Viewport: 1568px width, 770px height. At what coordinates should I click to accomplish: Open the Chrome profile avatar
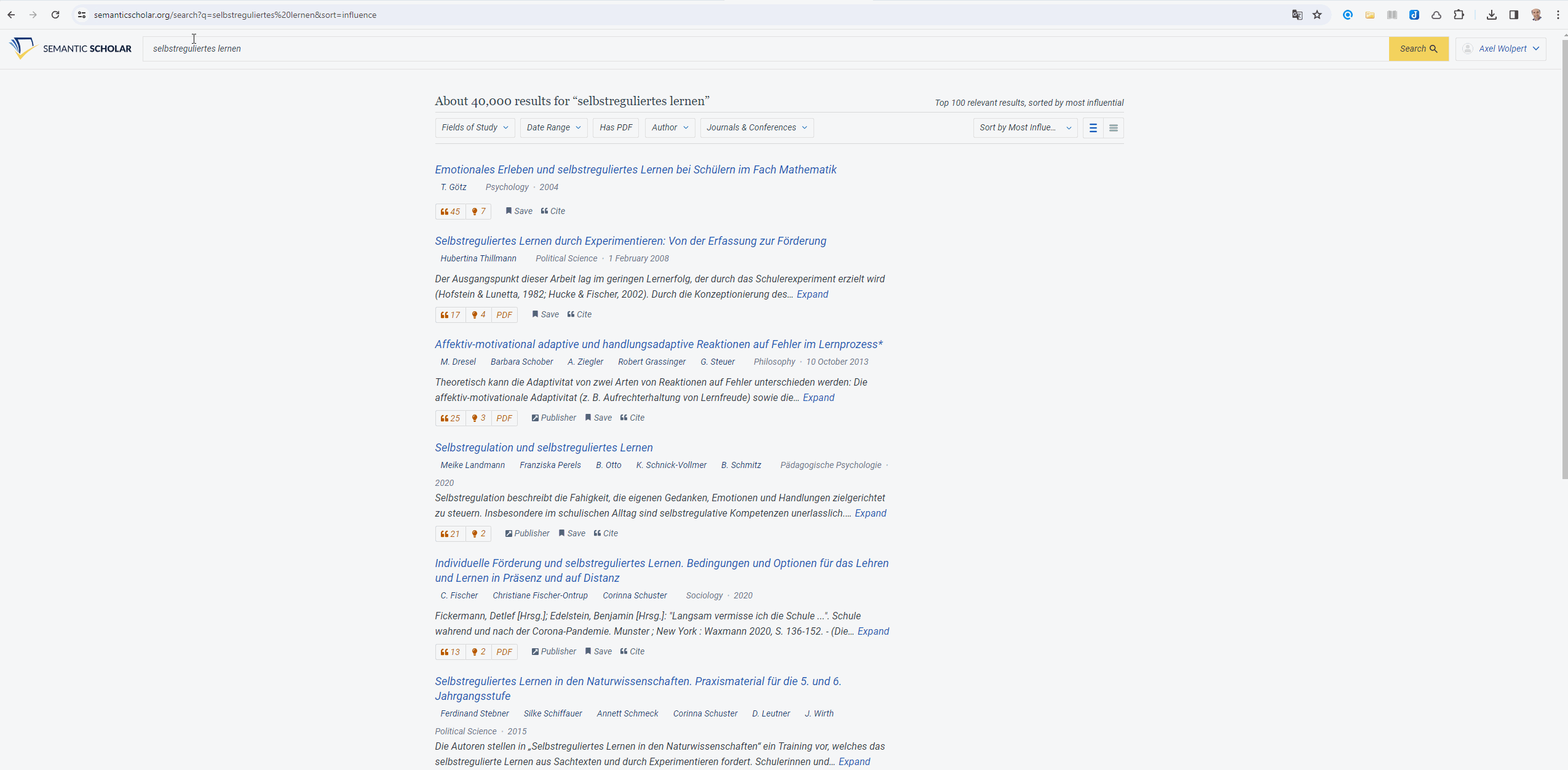1536,15
